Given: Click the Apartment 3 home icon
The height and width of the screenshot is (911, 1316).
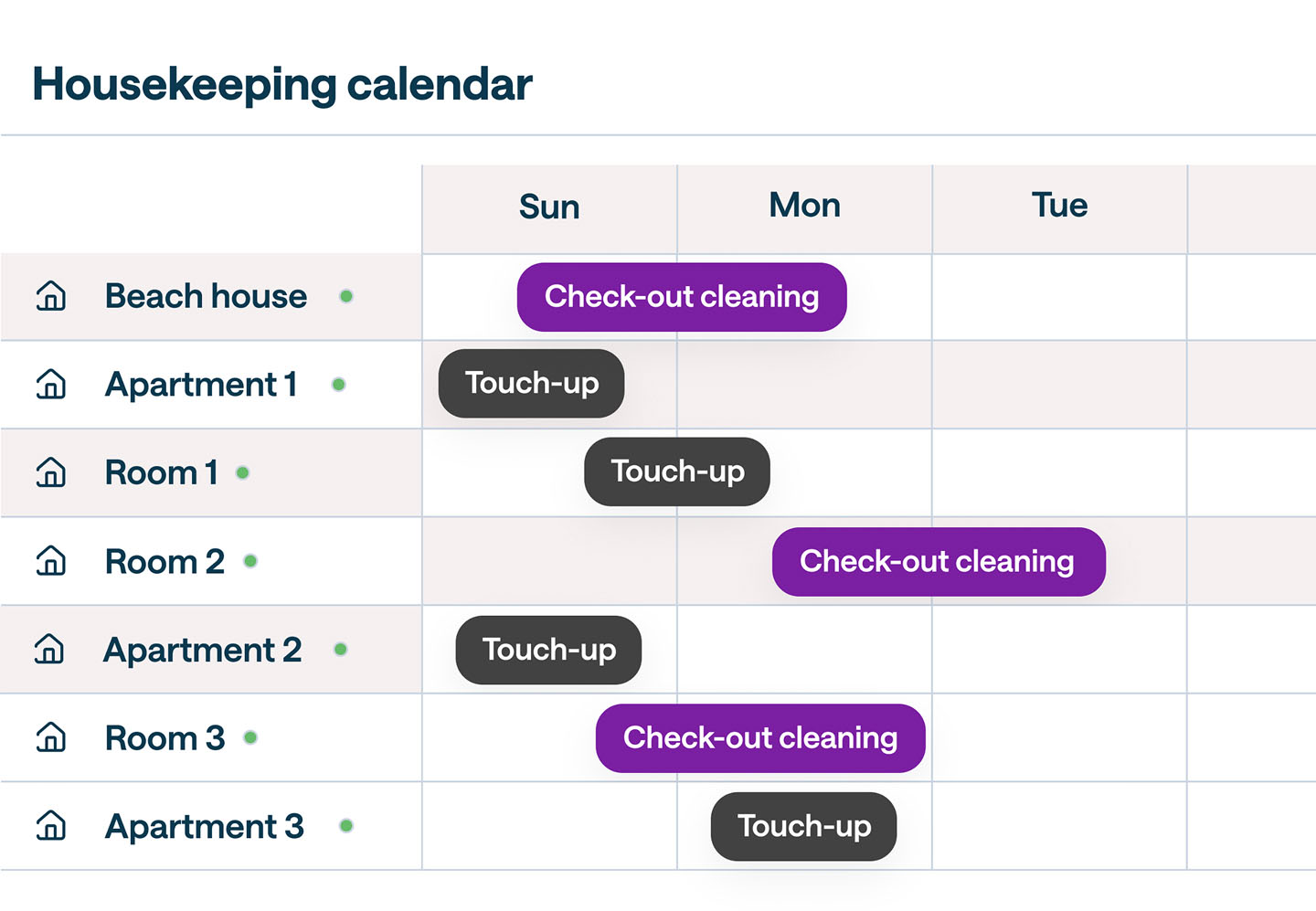Looking at the screenshot, I should pyautogui.click(x=50, y=826).
